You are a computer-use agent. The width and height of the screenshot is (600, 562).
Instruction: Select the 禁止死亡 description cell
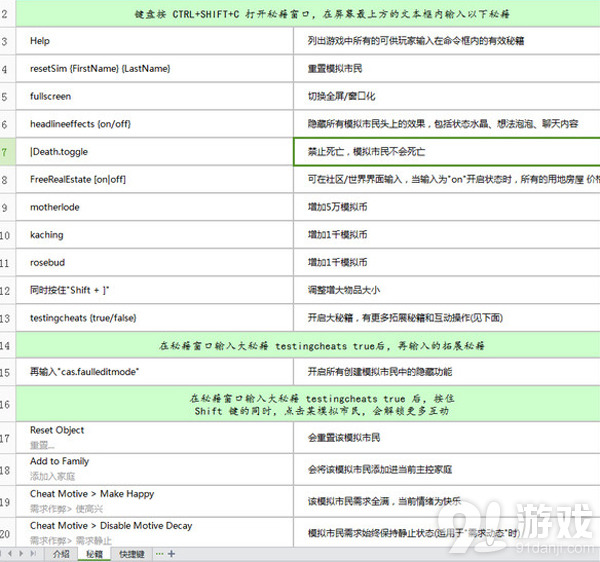(447, 152)
